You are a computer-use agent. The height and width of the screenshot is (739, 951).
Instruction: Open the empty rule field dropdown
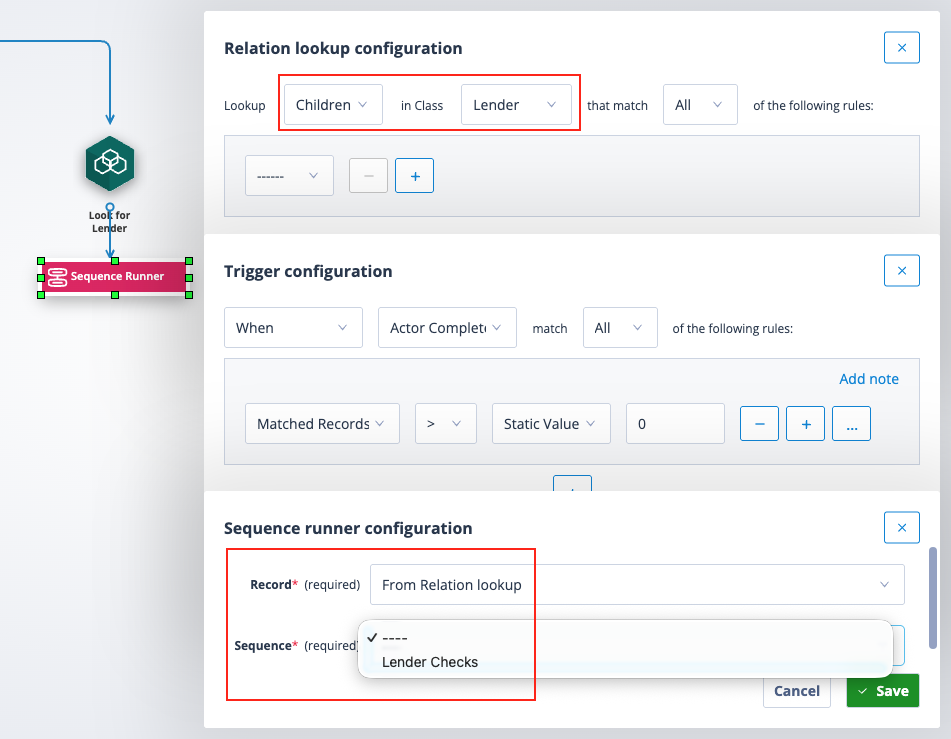click(289, 176)
